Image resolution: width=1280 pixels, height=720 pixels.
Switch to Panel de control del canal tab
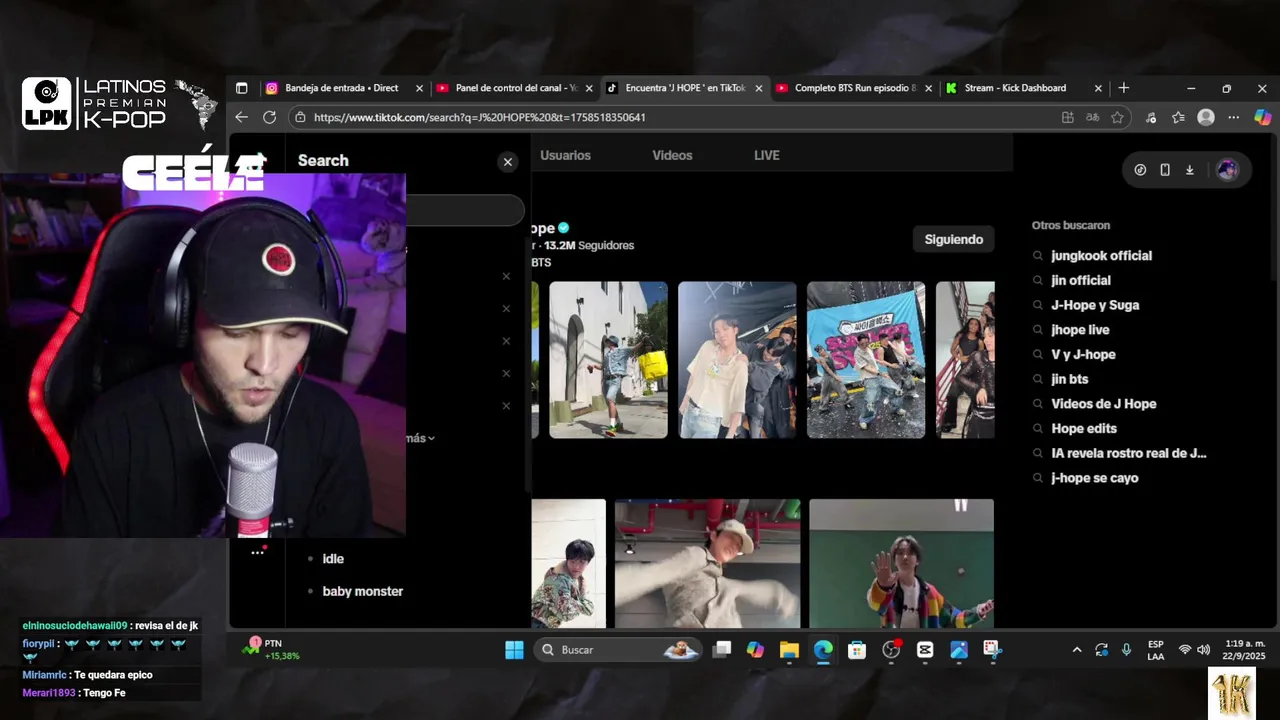pos(515,88)
